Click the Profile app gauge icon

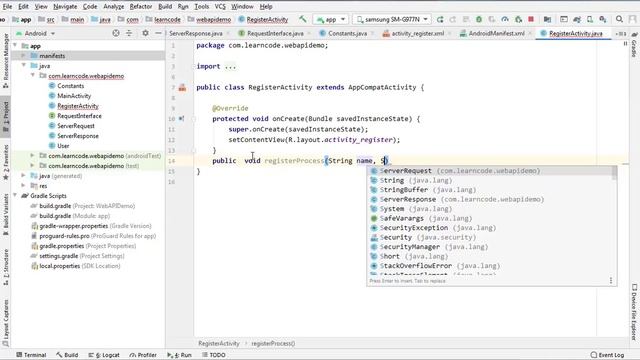point(505,19)
